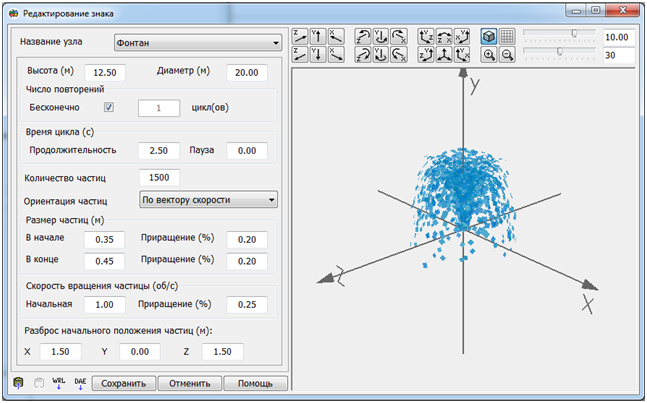647x403 pixels.
Task: Toggle the grid display button
Action: point(507,36)
